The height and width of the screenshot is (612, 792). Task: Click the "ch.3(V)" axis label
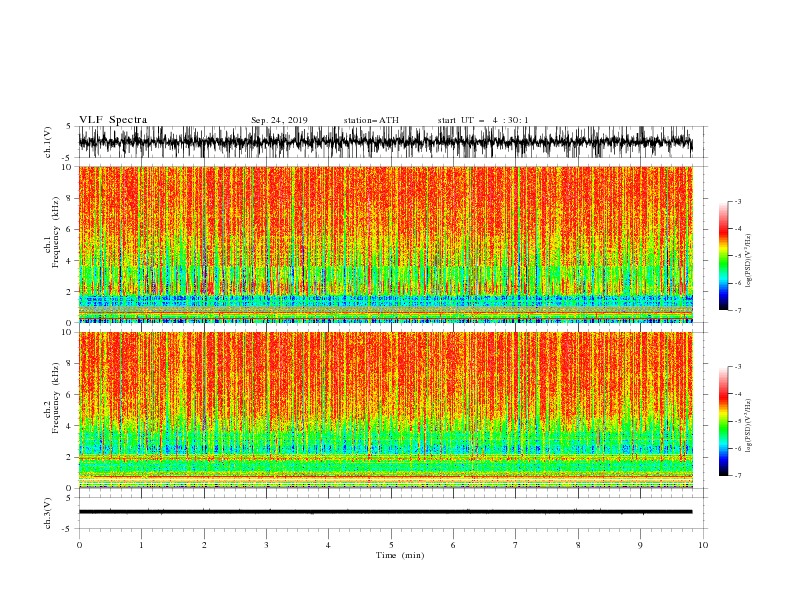pos(48,513)
